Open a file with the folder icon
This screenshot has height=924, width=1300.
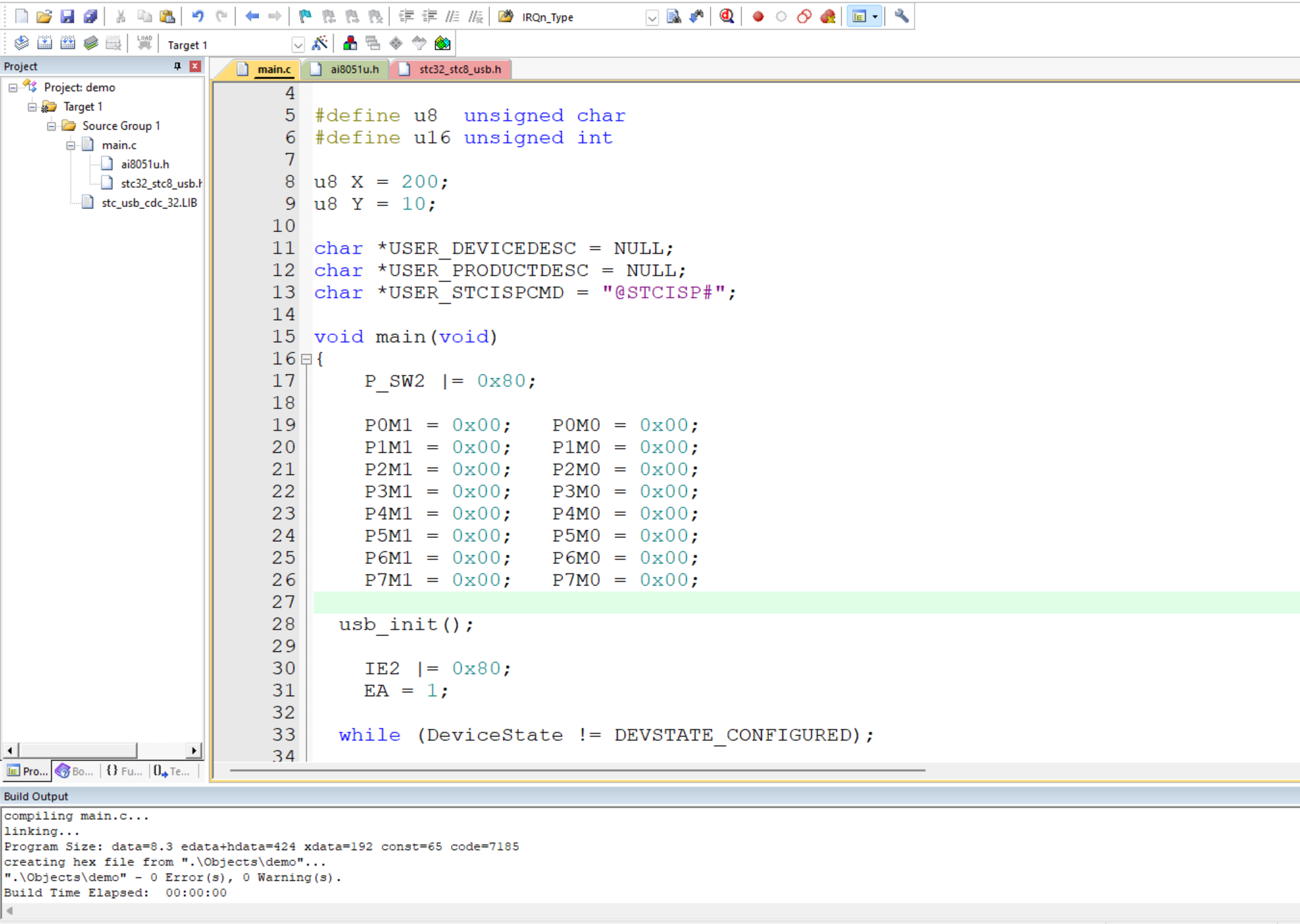(44, 17)
